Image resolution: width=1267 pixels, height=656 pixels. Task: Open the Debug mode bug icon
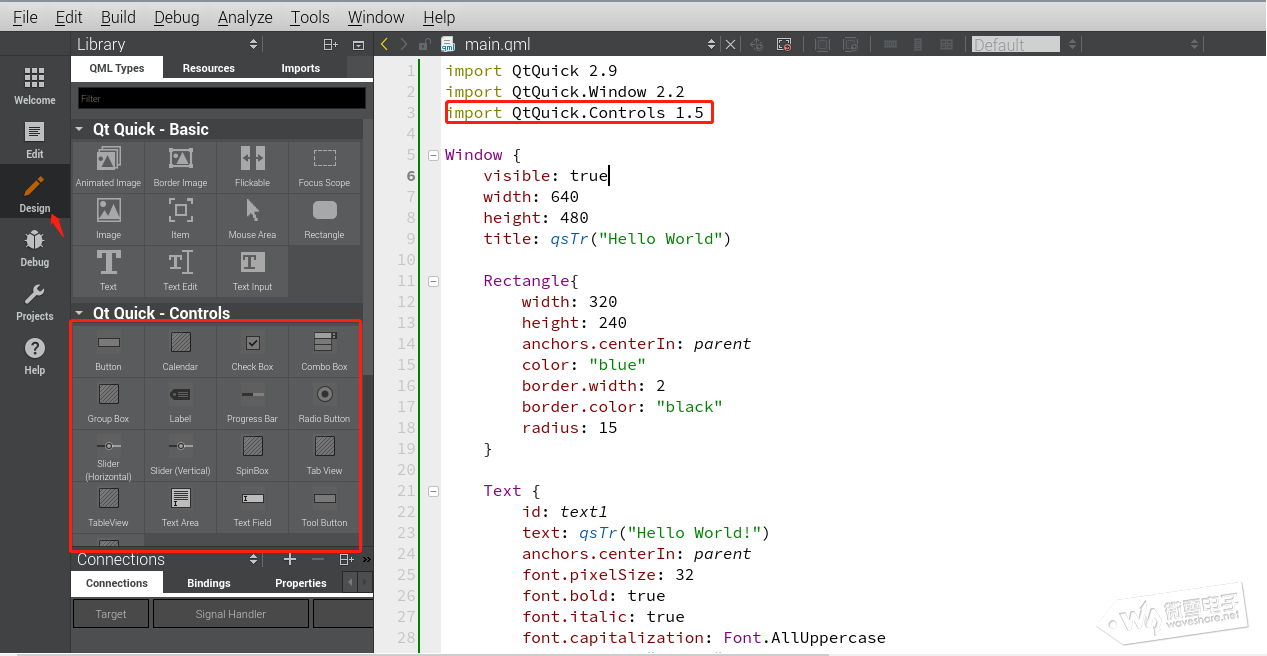[34, 248]
